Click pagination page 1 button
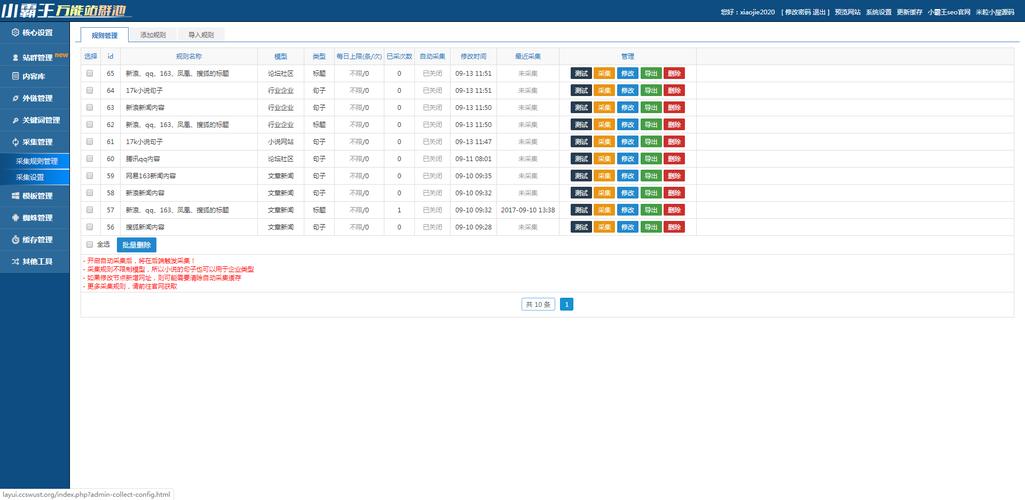The width and height of the screenshot is (1025, 500). (567, 305)
